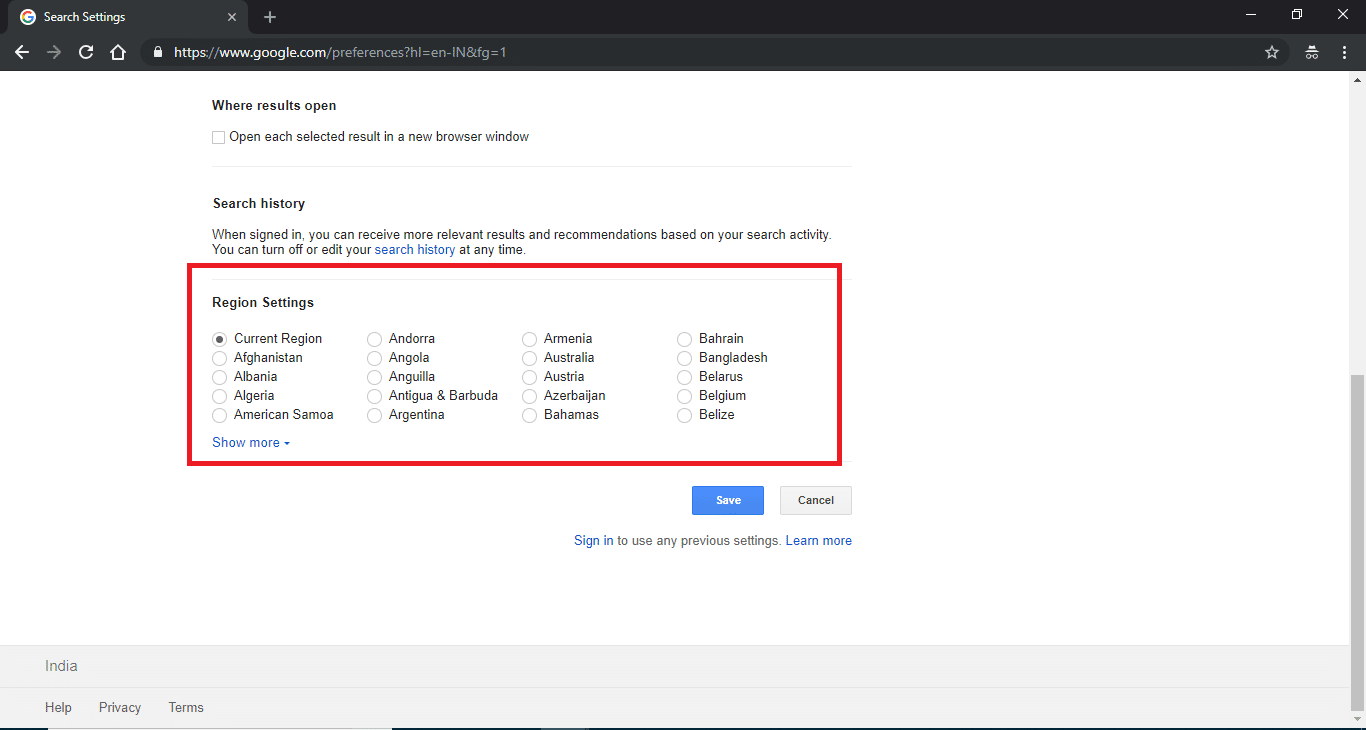Save the search settings

[727, 500]
